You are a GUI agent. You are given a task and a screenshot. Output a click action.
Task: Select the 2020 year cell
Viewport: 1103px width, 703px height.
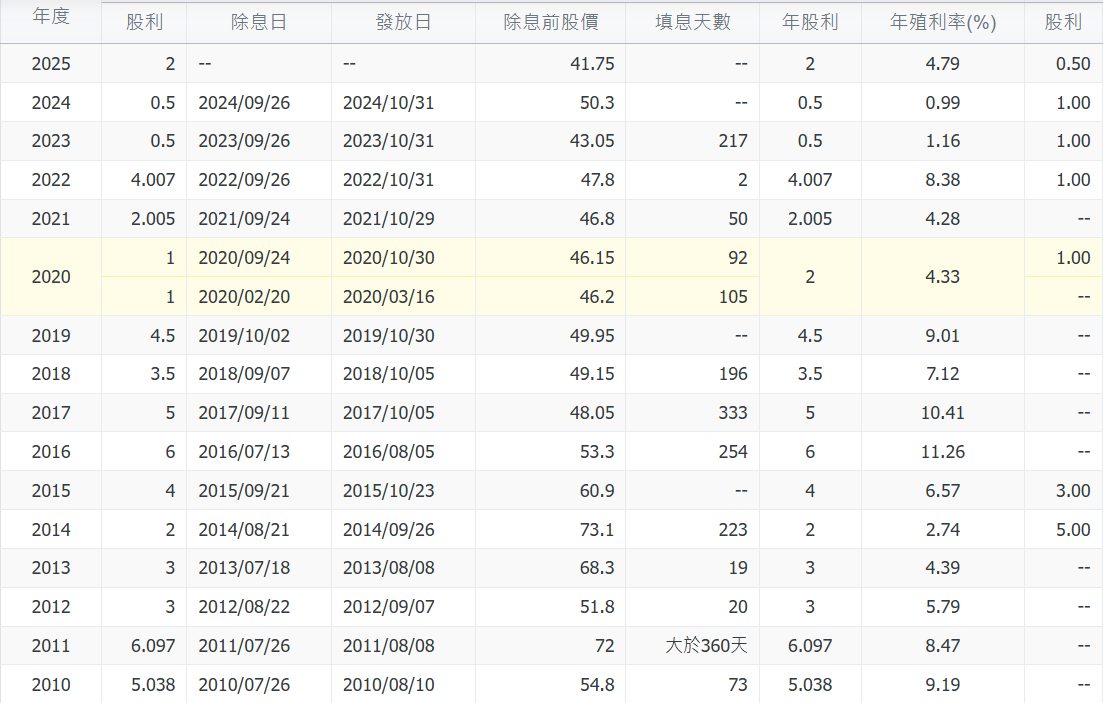pyautogui.click(x=51, y=277)
